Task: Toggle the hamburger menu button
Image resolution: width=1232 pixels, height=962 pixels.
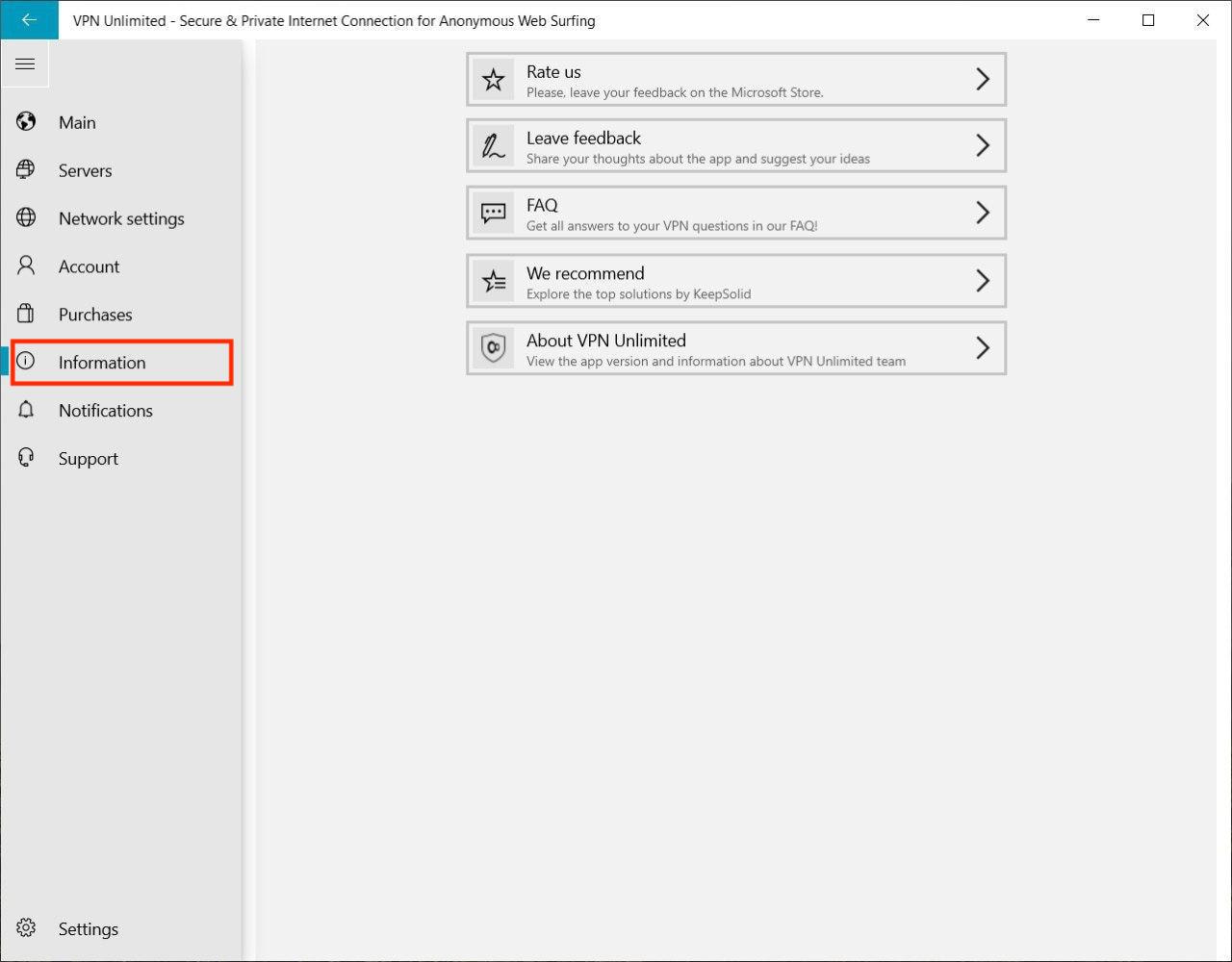Action: coord(25,64)
